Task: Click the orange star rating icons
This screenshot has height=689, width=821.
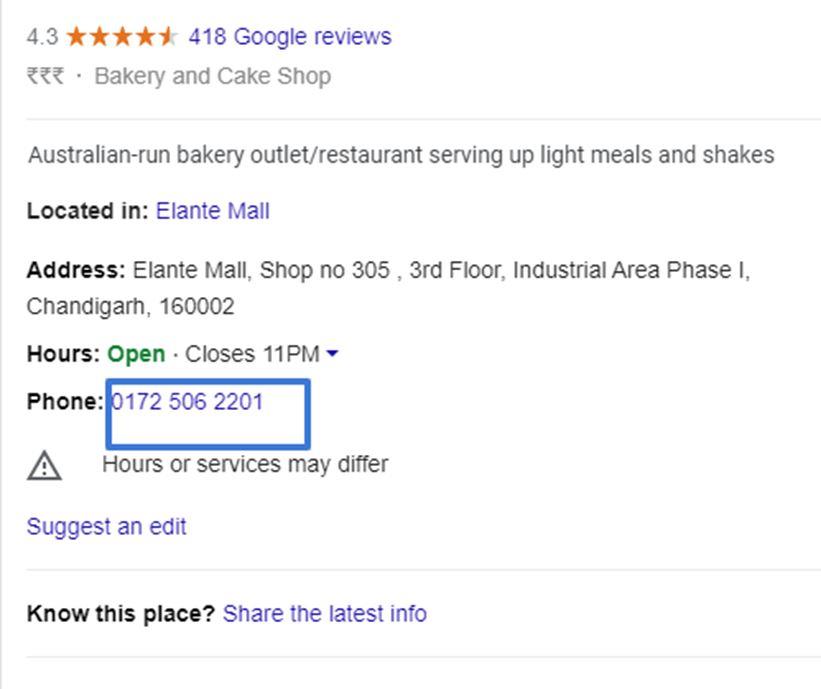Action: click(x=122, y=37)
